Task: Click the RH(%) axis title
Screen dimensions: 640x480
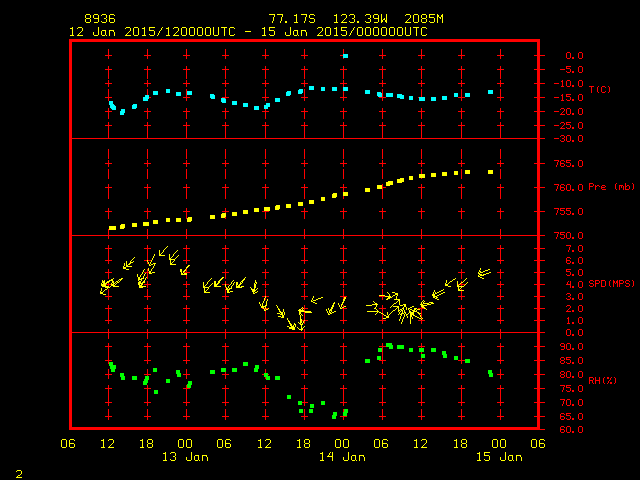Action: [602, 380]
